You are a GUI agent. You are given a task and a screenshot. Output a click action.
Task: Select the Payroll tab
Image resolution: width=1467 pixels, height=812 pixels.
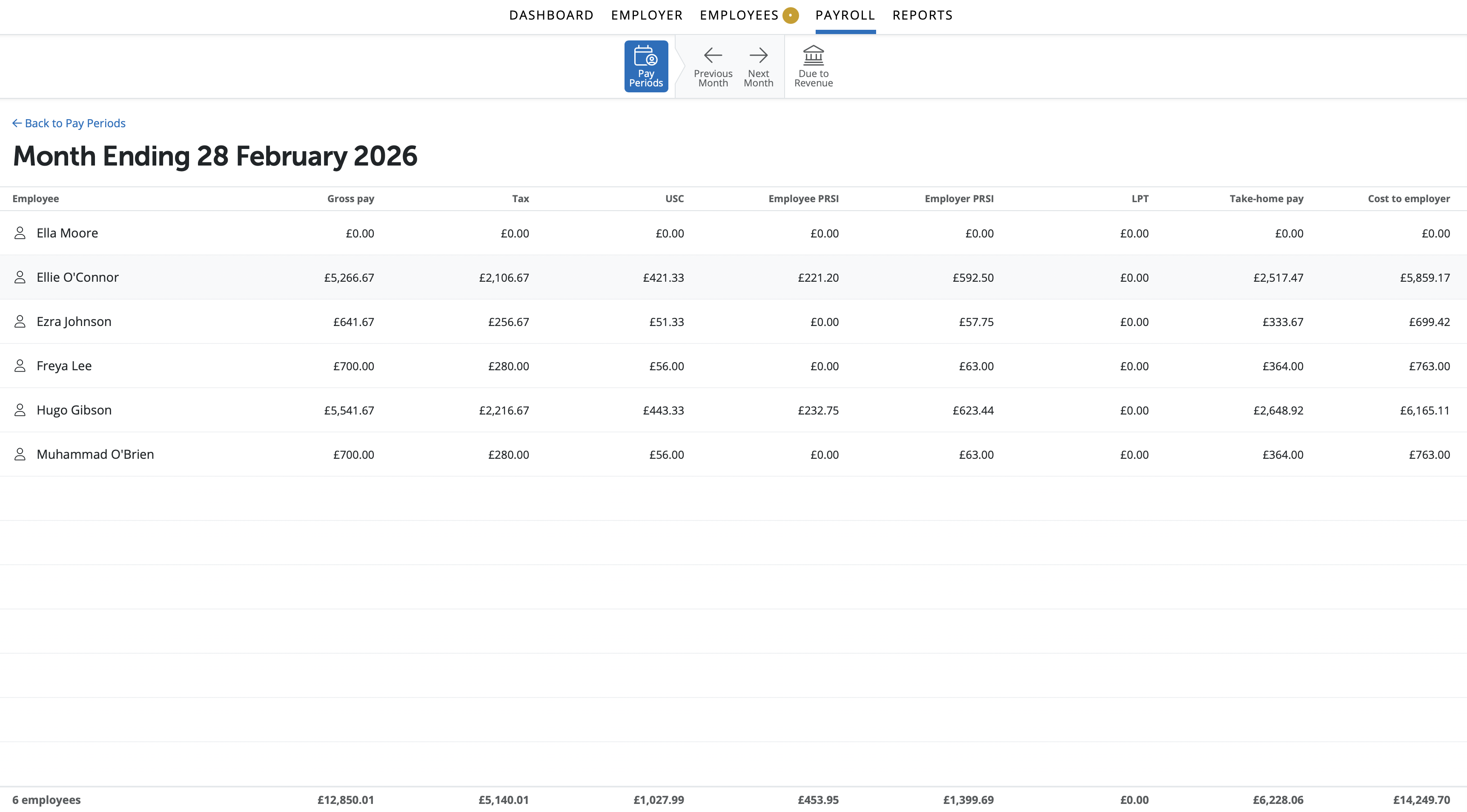pos(845,15)
